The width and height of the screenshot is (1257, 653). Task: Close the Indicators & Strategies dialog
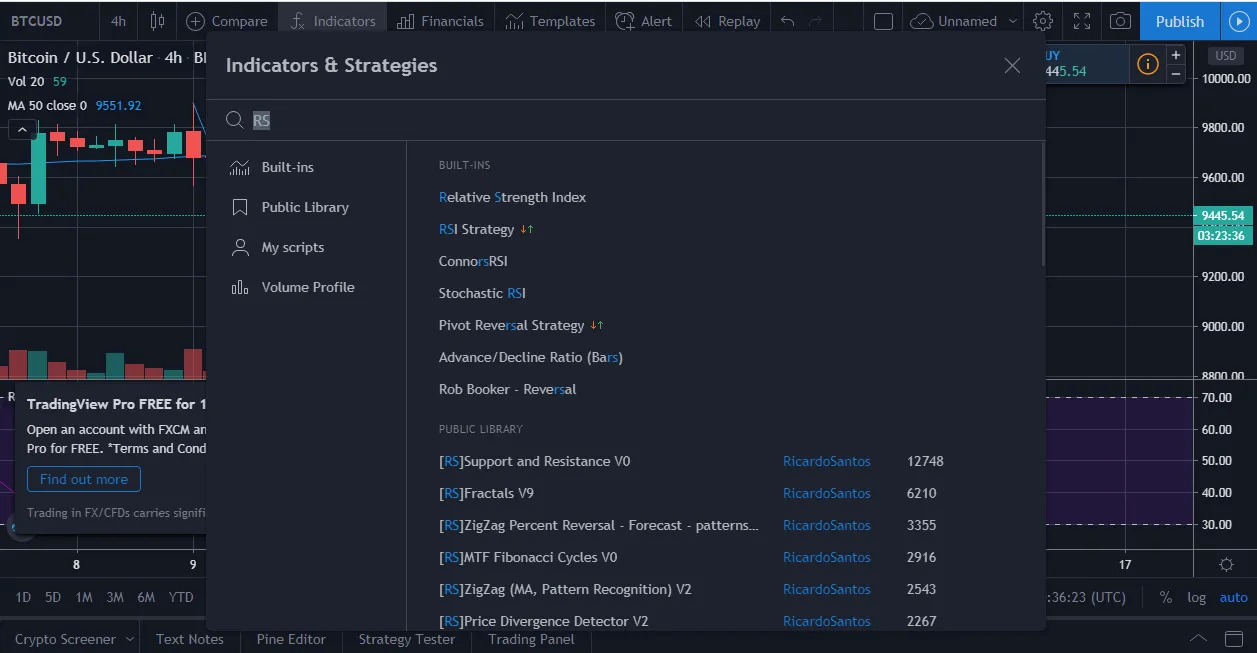point(1012,65)
